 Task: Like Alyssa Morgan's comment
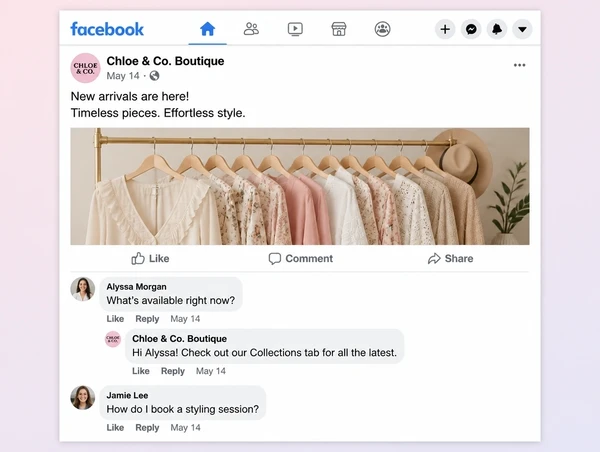click(115, 319)
